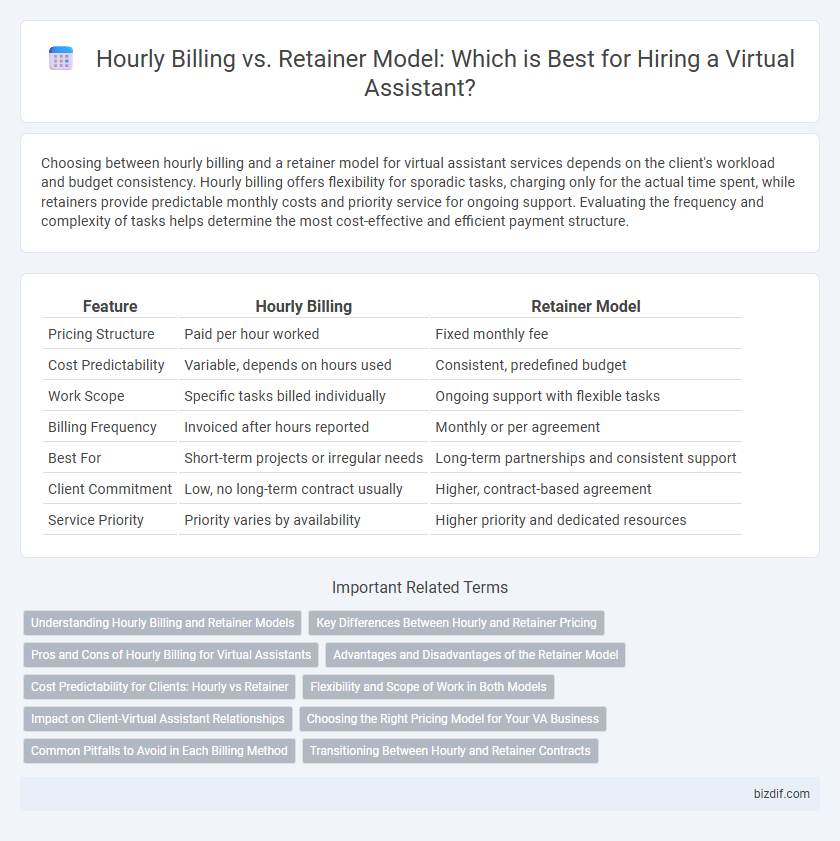The height and width of the screenshot is (841, 840).
Task: Select the 'Billing Frequency' row label
Action: click(x=102, y=427)
